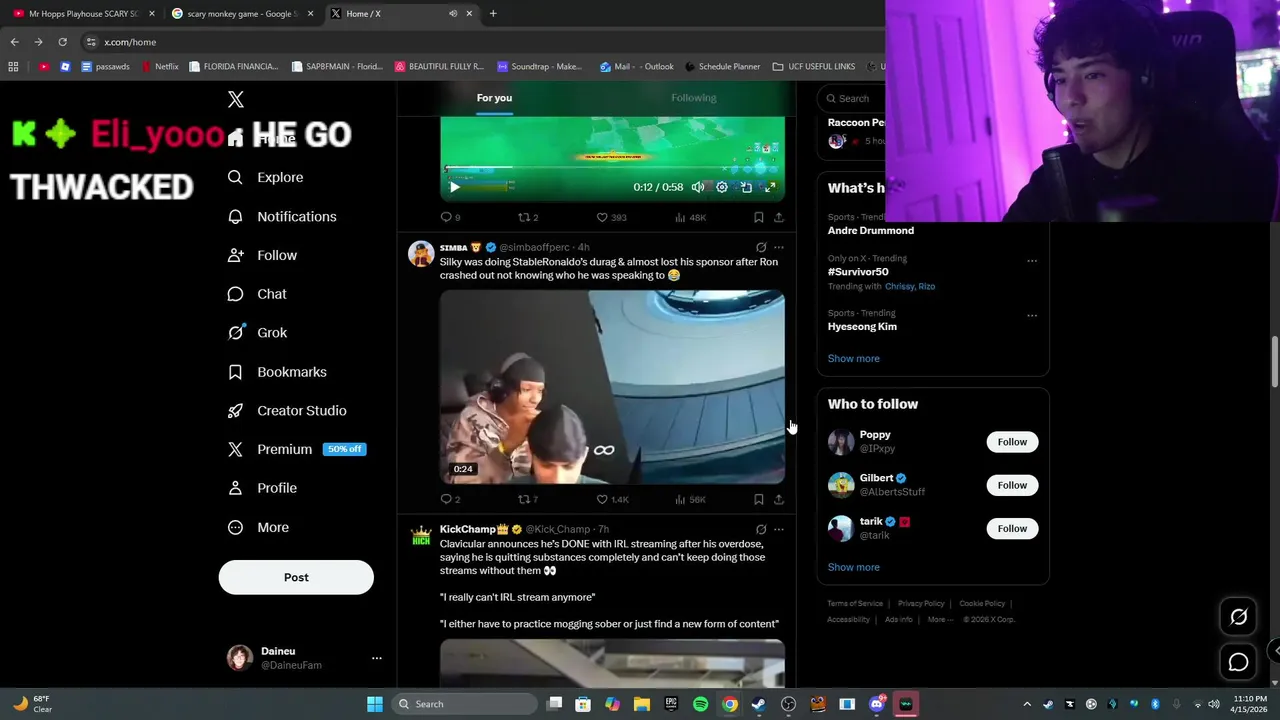The height and width of the screenshot is (720, 1280).
Task: Bookmark the SIMBA post
Action: (759, 499)
